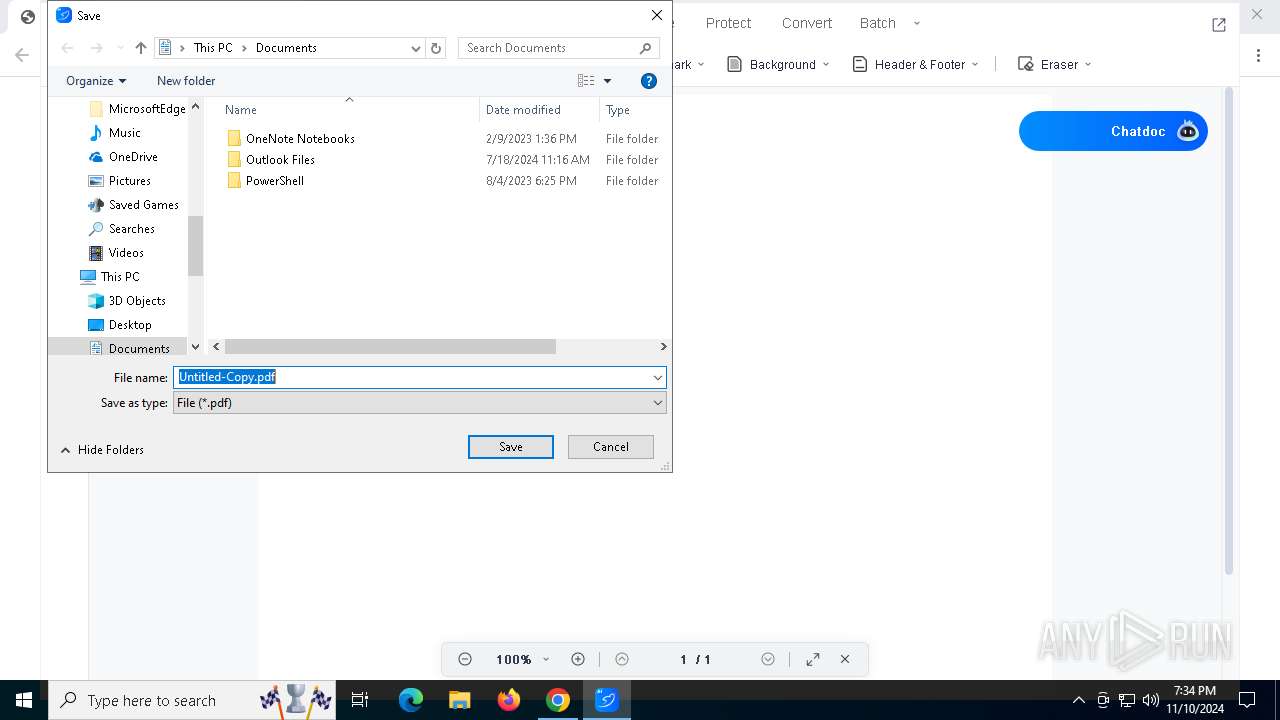The height and width of the screenshot is (720, 1280).
Task: Click the open-external-window icon
Action: pyautogui.click(x=1219, y=25)
